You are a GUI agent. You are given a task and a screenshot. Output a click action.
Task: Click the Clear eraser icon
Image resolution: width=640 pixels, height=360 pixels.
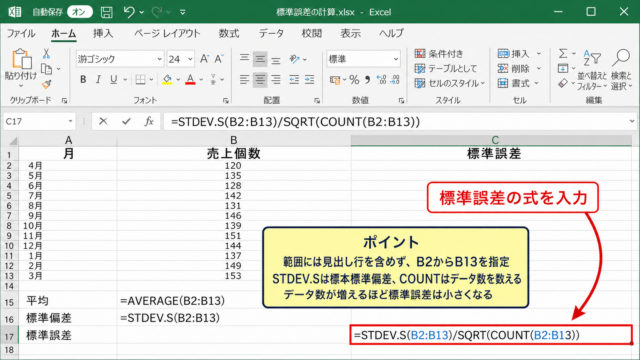tap(563, 83)
